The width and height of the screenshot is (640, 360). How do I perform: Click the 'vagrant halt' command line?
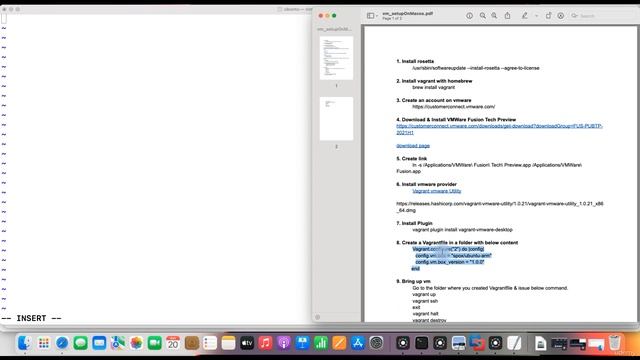pos(425,314)
